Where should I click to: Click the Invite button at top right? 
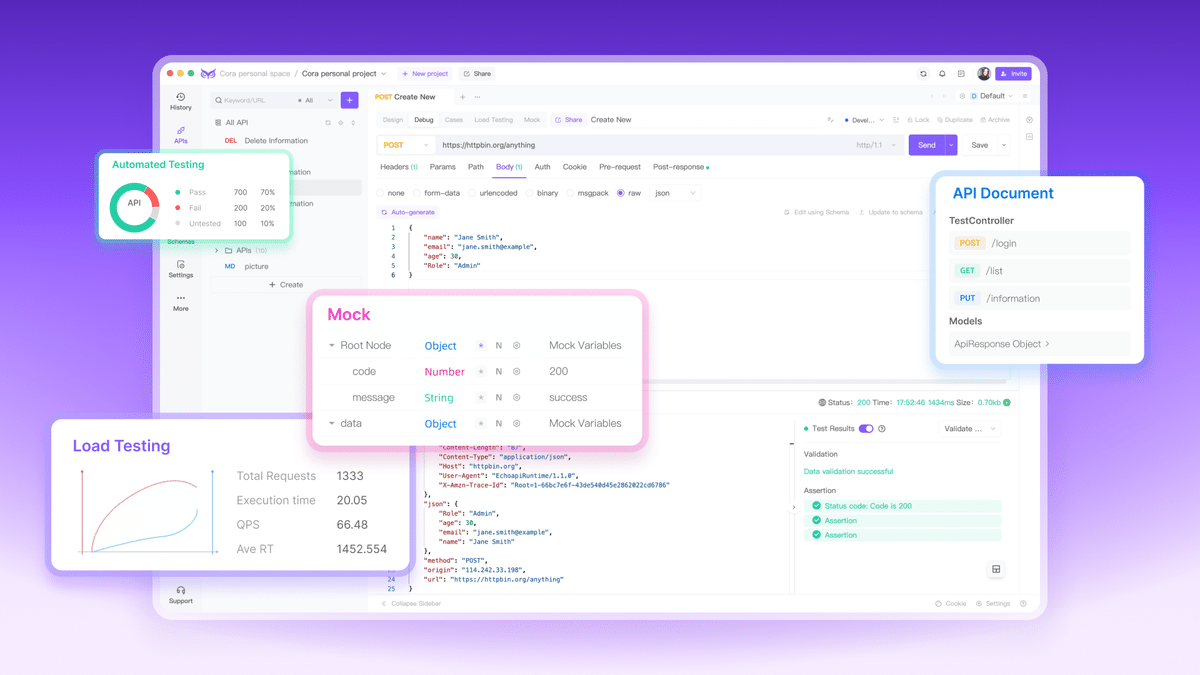point(1013,73)
